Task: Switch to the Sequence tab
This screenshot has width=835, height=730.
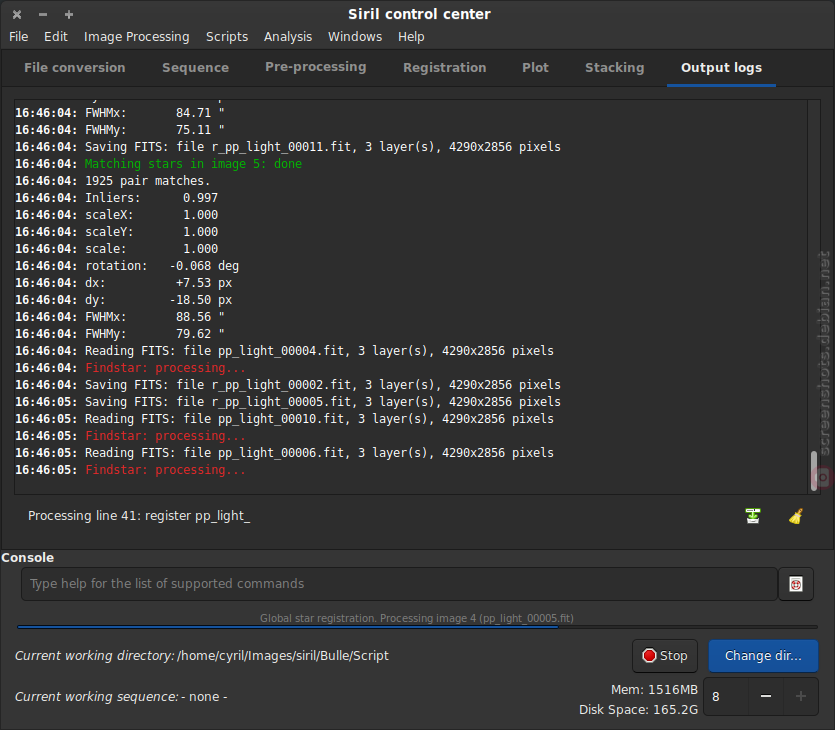Action: click(195, 68)
